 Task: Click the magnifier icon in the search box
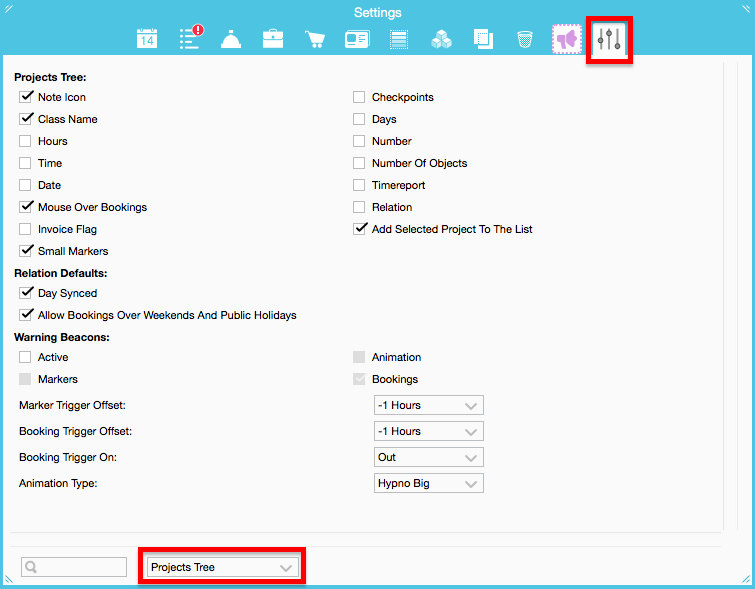coord(31,567)
